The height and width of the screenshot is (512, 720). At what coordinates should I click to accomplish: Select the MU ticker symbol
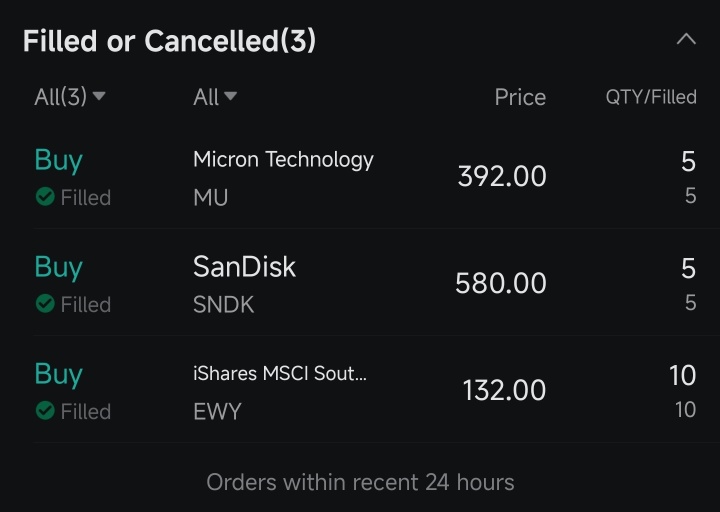(x=210, y=197)
